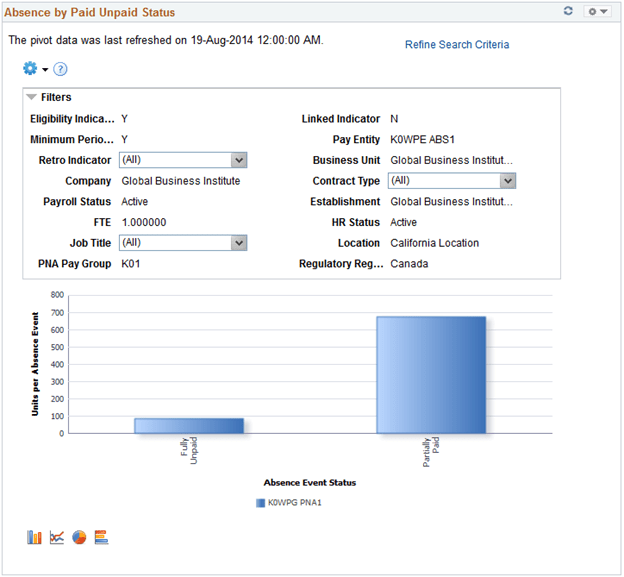Image resolution: width=624 pixels, height=577 pixels.
Task: Open the pagelet settings gear menu
Action: [x=597, y=12]
